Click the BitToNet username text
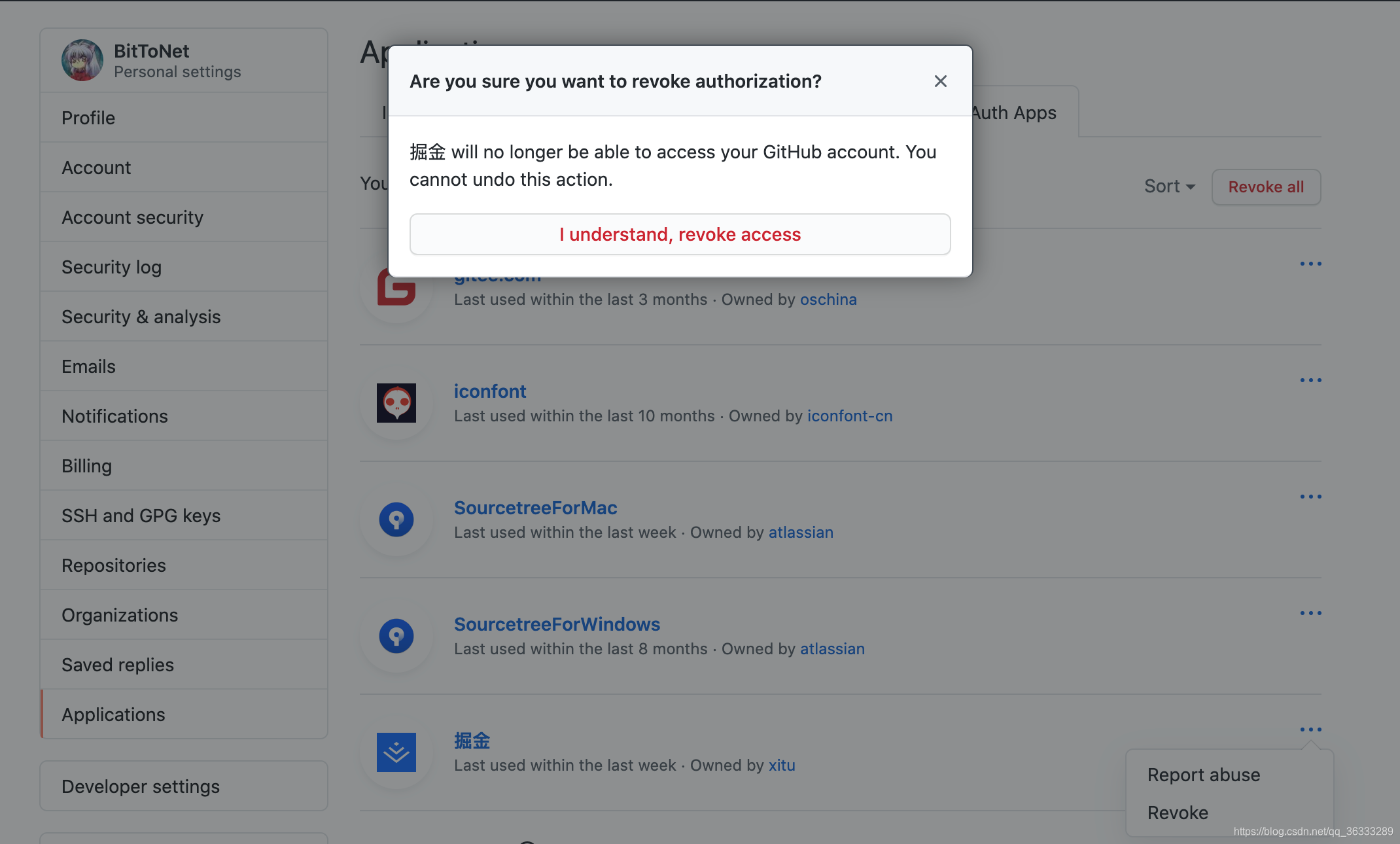Viewport: 1400px width, 844px height. pyautogui.click(x=151, y=51)
